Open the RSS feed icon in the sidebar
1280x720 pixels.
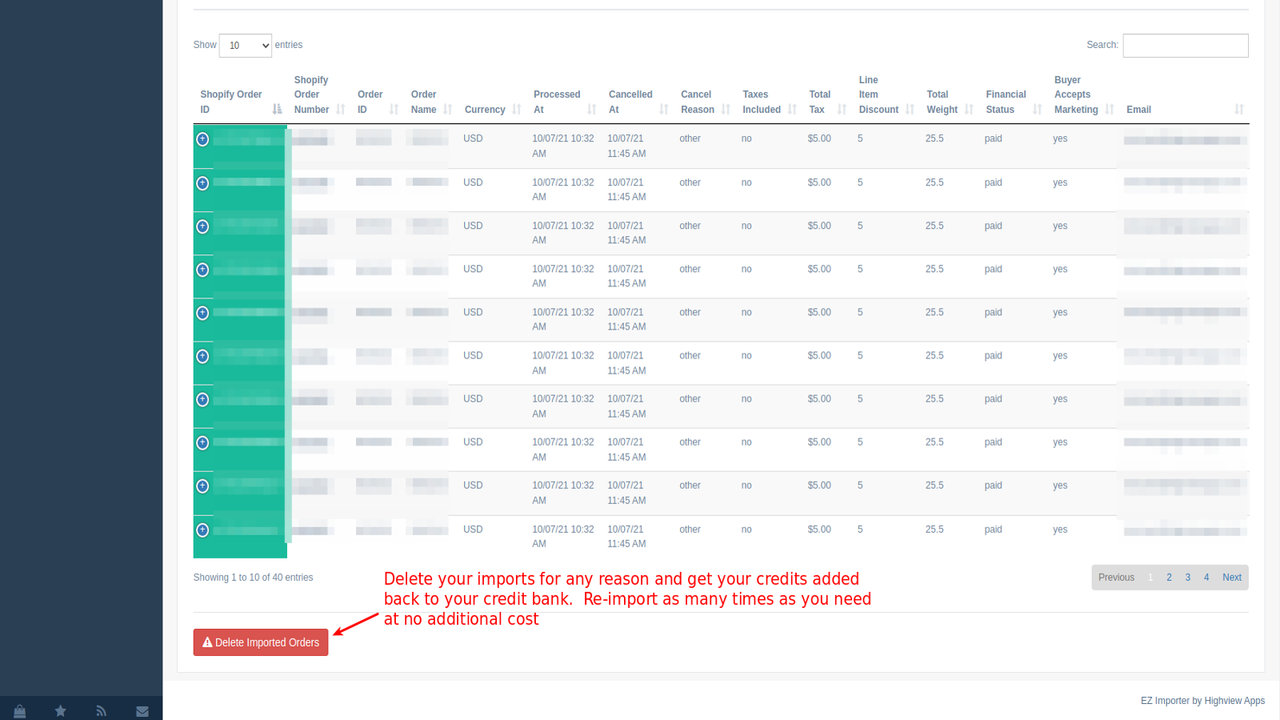click(x=101, y=710)
